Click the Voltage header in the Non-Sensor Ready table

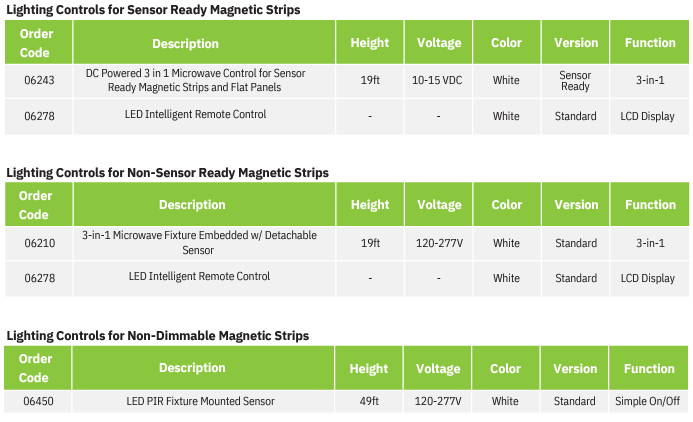click(439, 205)
